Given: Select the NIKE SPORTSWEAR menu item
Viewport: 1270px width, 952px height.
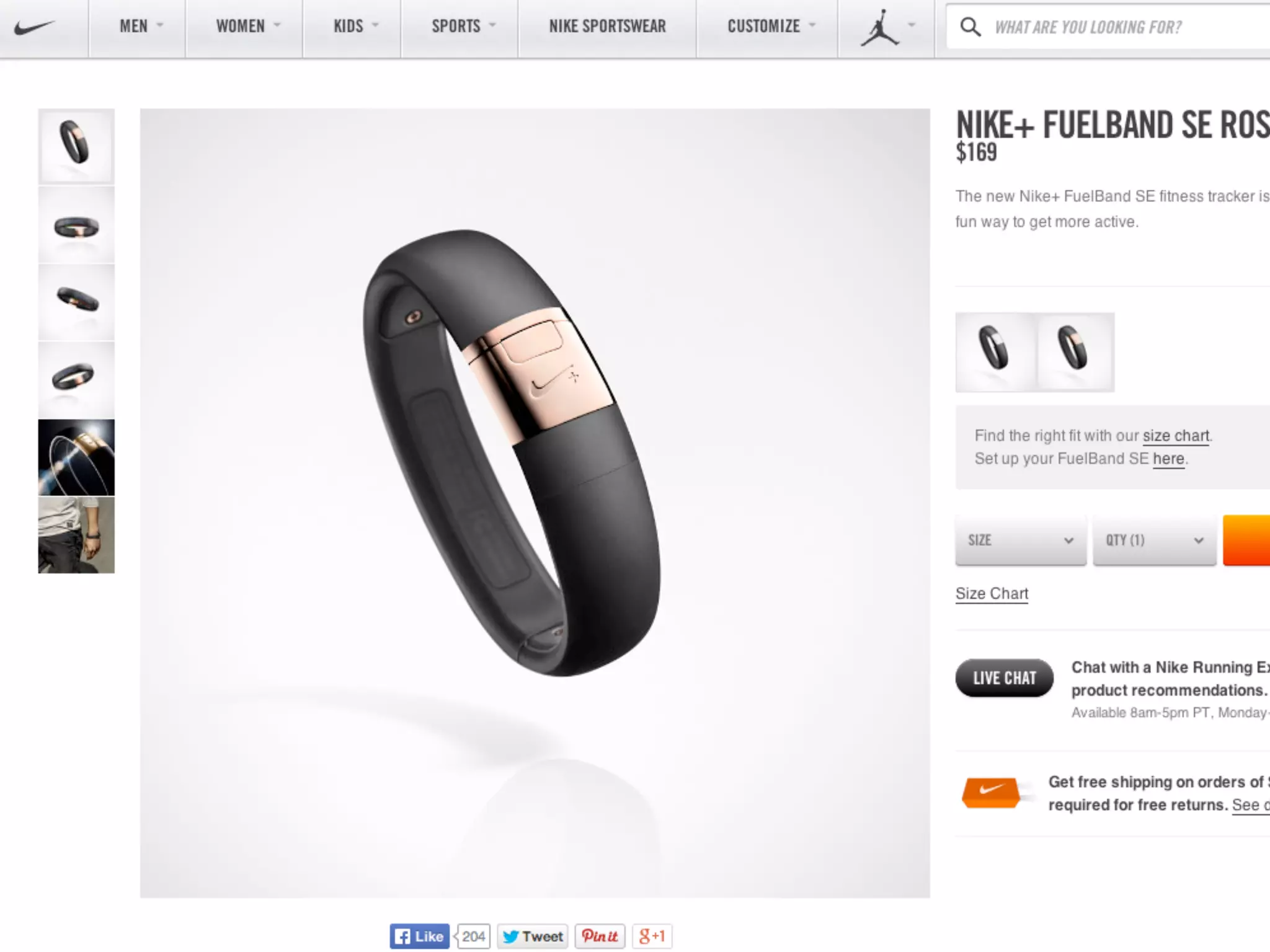Looking at the screenshot, I should point(607,27).
